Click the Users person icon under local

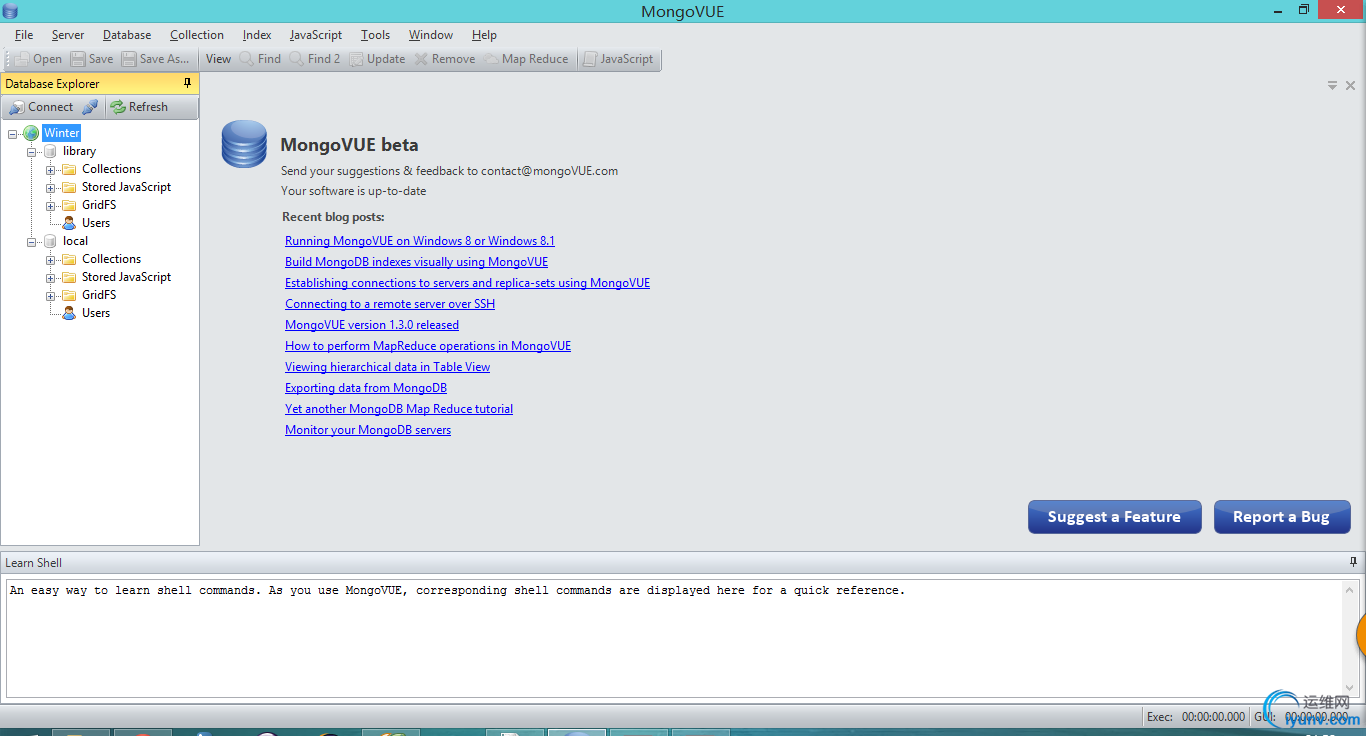(x=69, y=313)
